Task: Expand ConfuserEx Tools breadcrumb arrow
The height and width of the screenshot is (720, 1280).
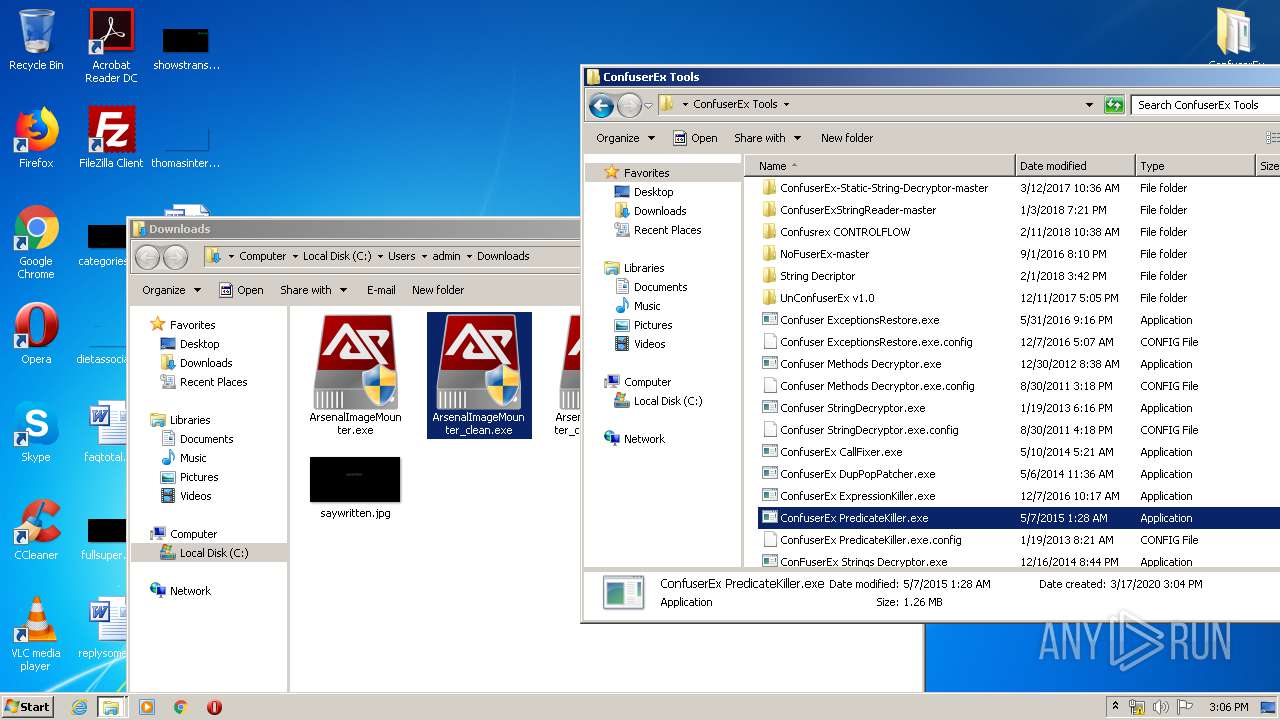Action: (786, 104)
